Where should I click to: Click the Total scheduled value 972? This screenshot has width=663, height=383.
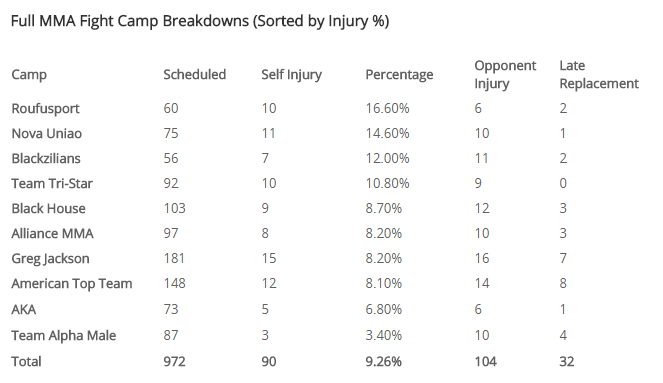point(174,362)
